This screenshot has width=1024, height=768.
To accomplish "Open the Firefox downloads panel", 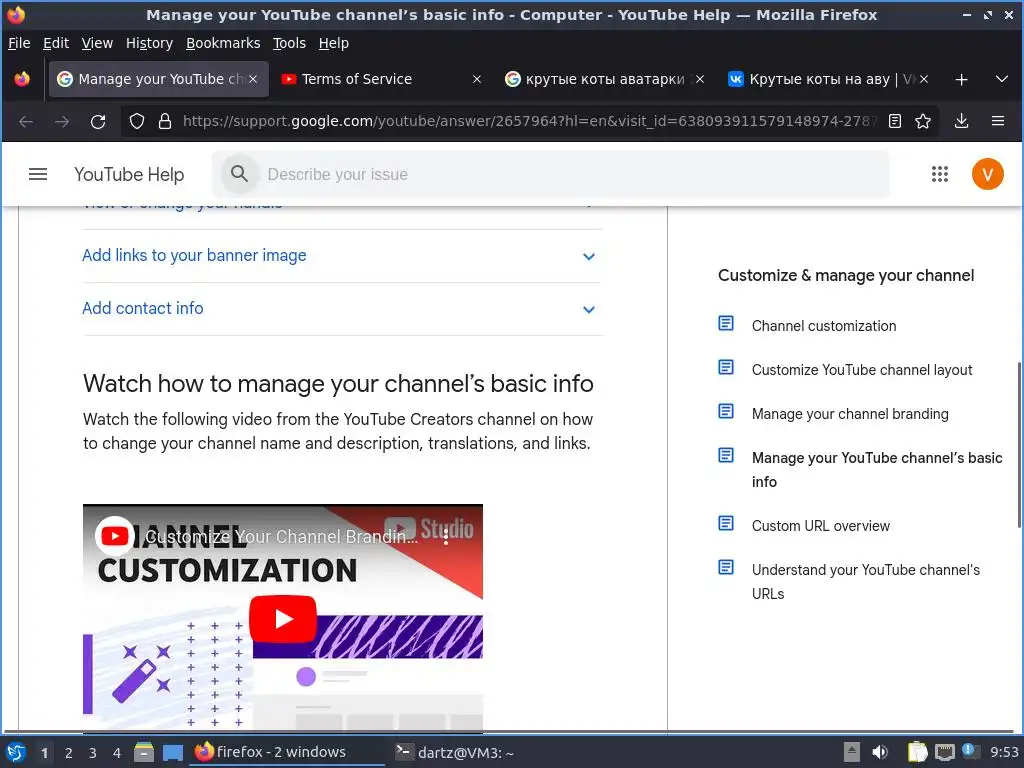I will 961,121.
